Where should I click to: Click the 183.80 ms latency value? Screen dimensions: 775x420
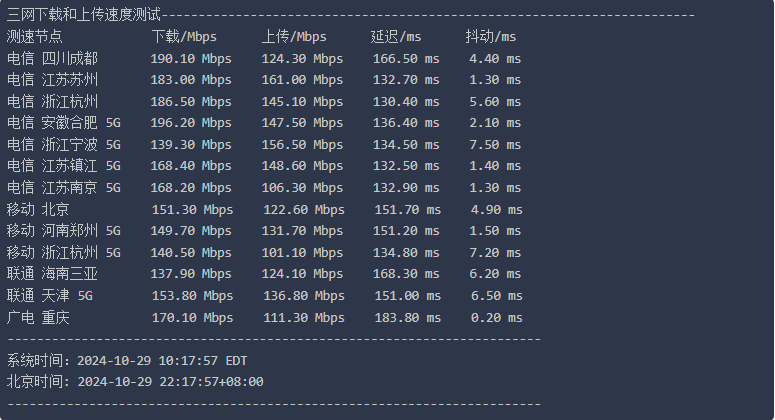(407, 317)
